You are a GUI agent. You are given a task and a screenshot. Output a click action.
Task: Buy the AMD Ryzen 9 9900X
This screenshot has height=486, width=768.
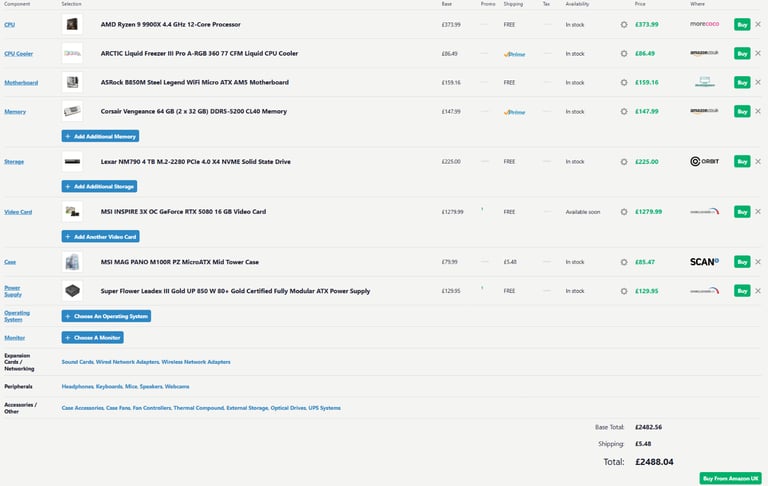(742, 24)
